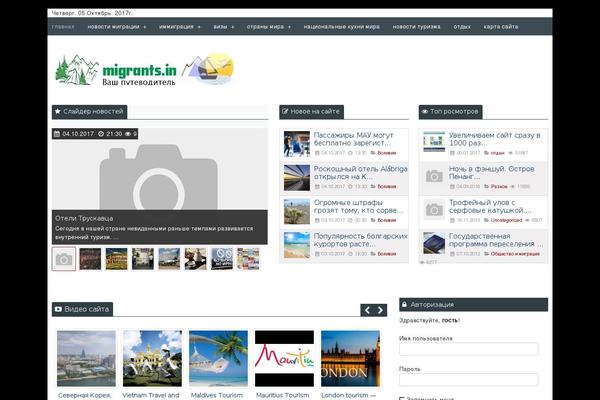Show previous videos with left arrow

(367, 310)
